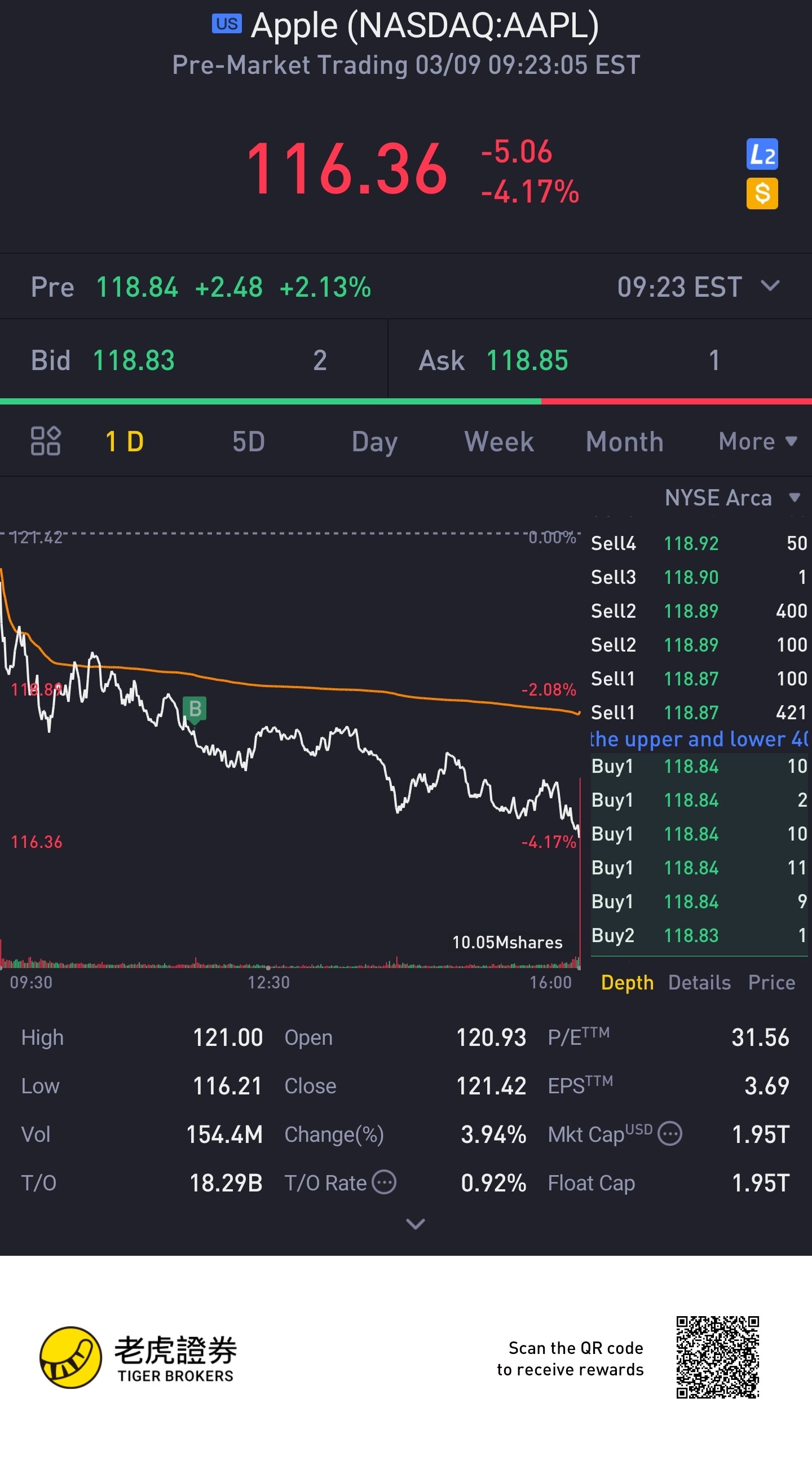Open the NYSE Arca exchange dropdown

pos(732,498)
